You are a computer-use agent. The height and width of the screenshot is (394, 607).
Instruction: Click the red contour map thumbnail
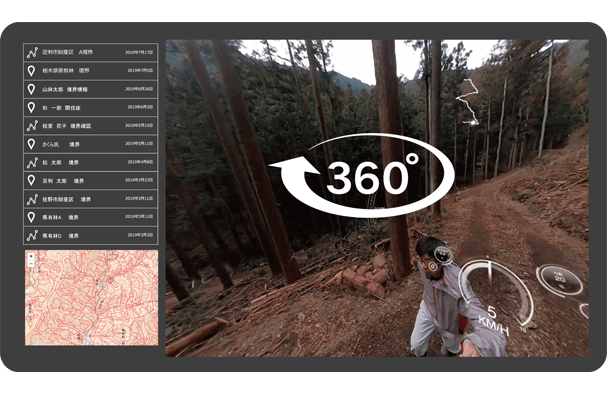[91, 298]
